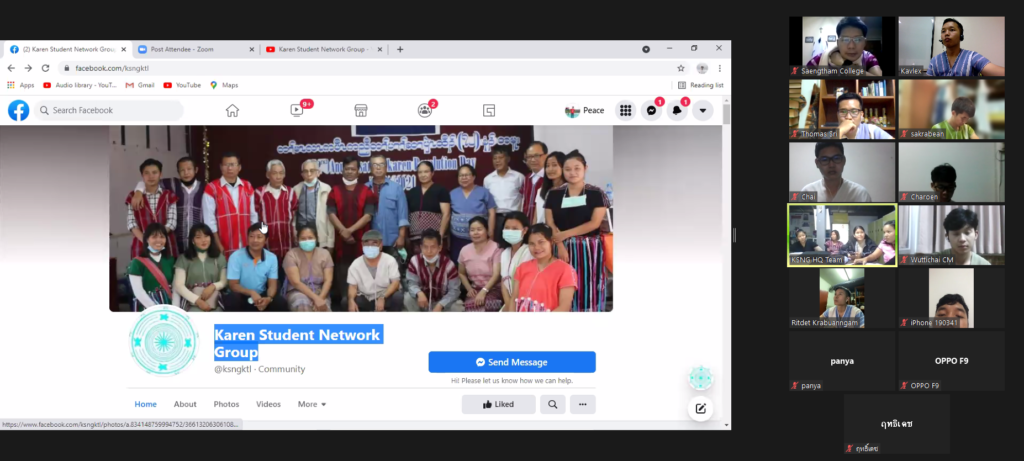Open the Gaming icon in Facebook navbar
1024x461 pixels.
tap(488, 110)
